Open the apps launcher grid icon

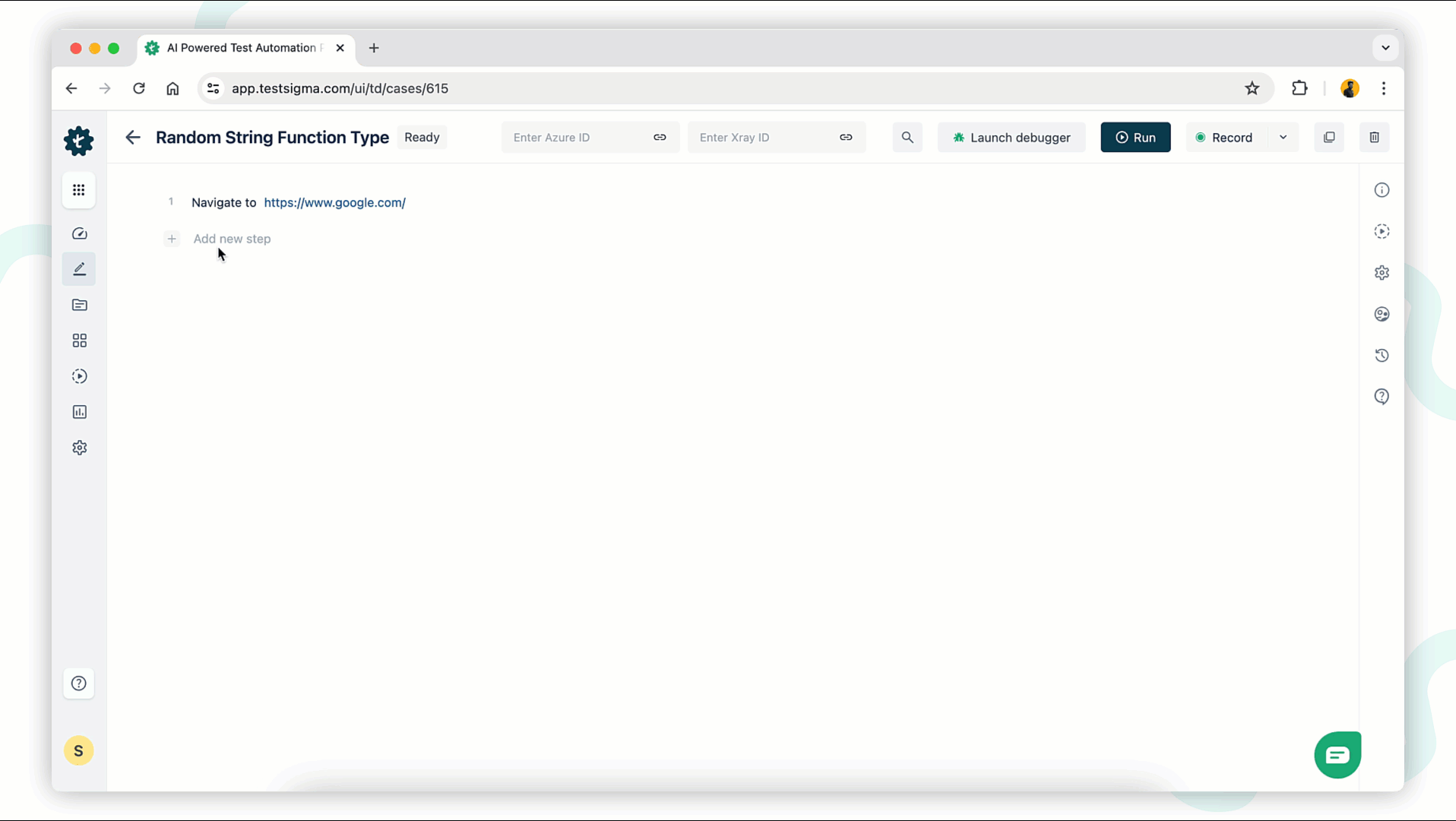tap(79, 190)
